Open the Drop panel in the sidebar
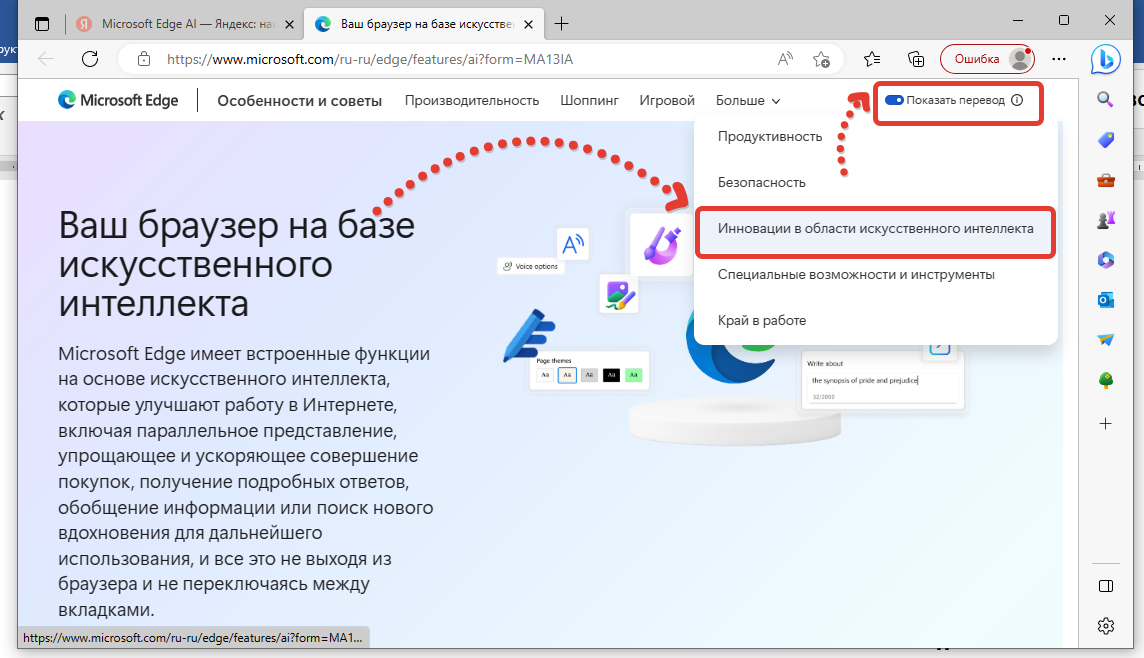The image size is (1144, 658). tap(1105, 339)
